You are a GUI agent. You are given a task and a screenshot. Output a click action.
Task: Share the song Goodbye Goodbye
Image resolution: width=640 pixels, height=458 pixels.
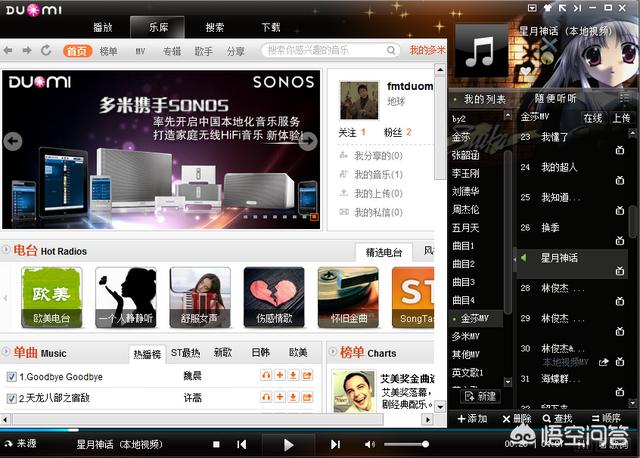tap(307, 375)
